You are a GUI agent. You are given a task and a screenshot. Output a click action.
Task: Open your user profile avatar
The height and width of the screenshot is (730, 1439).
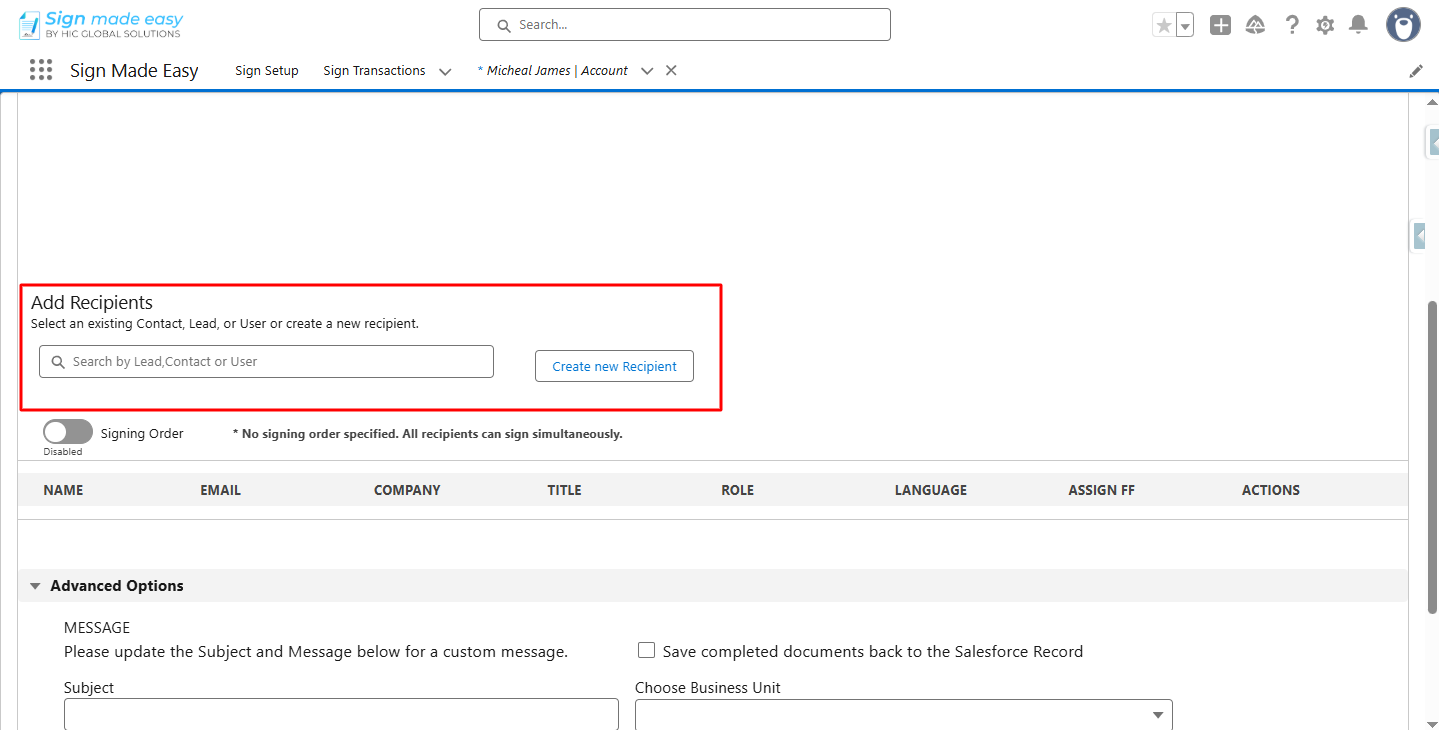[1402, 24]
